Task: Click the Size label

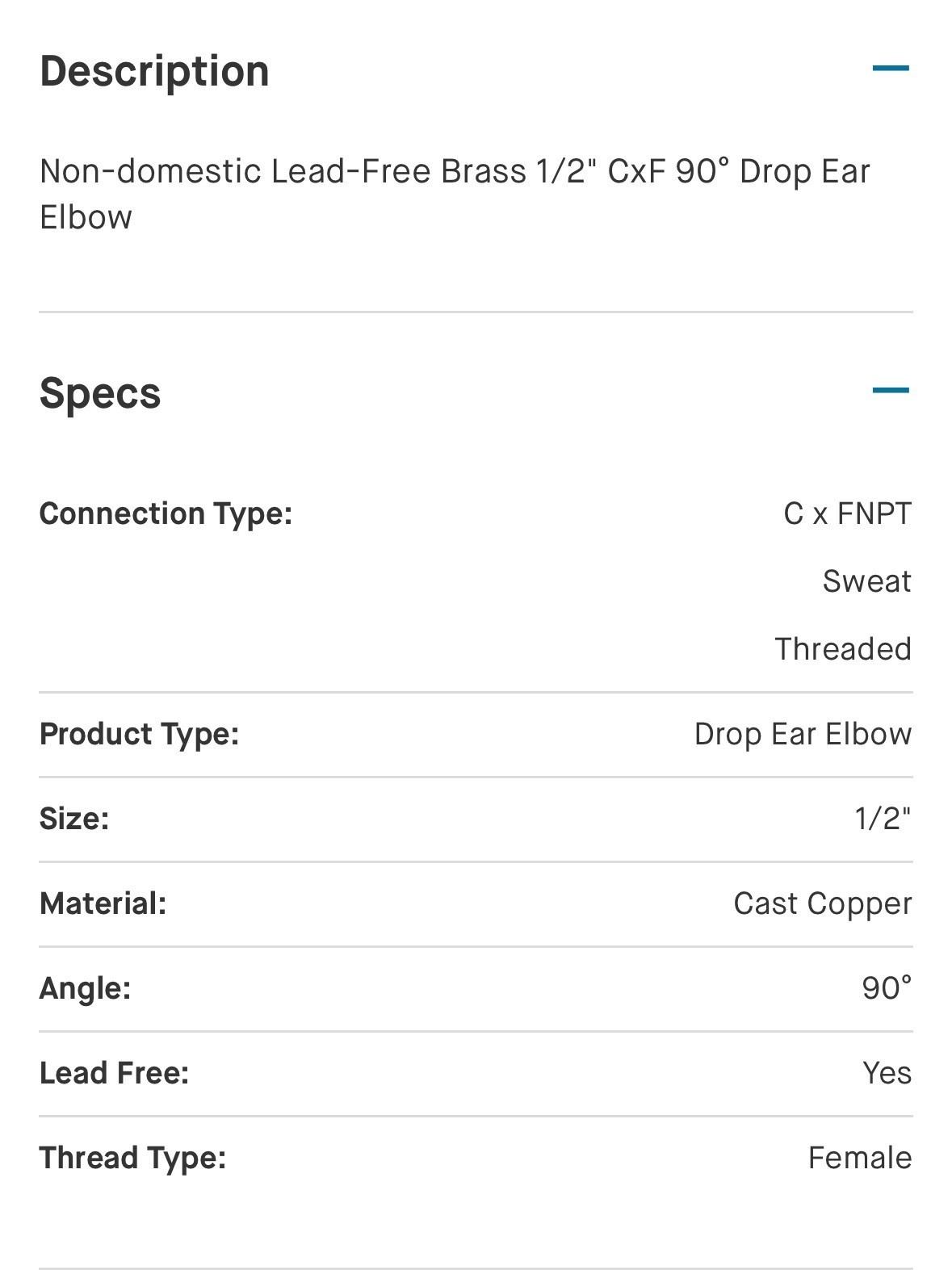Action: (x=74, y=819)
